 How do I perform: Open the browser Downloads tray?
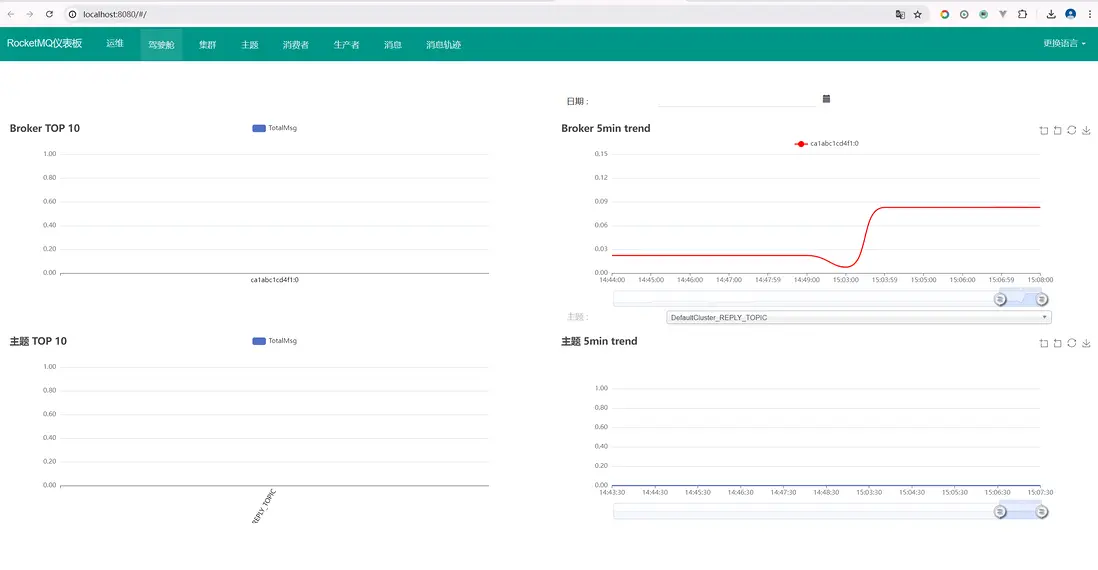(1051, 14)
